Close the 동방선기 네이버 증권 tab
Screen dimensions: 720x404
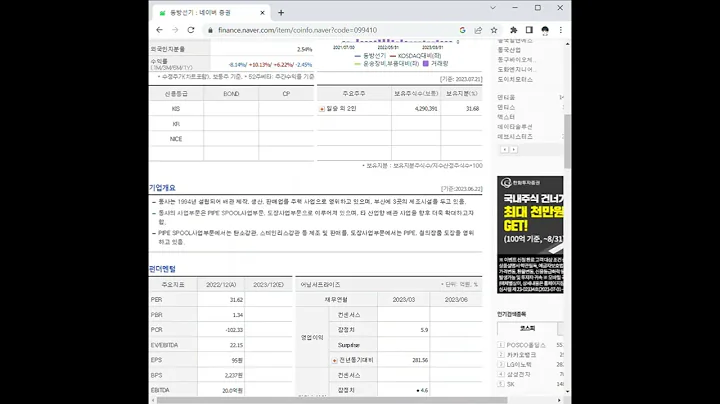pos(262,13)
